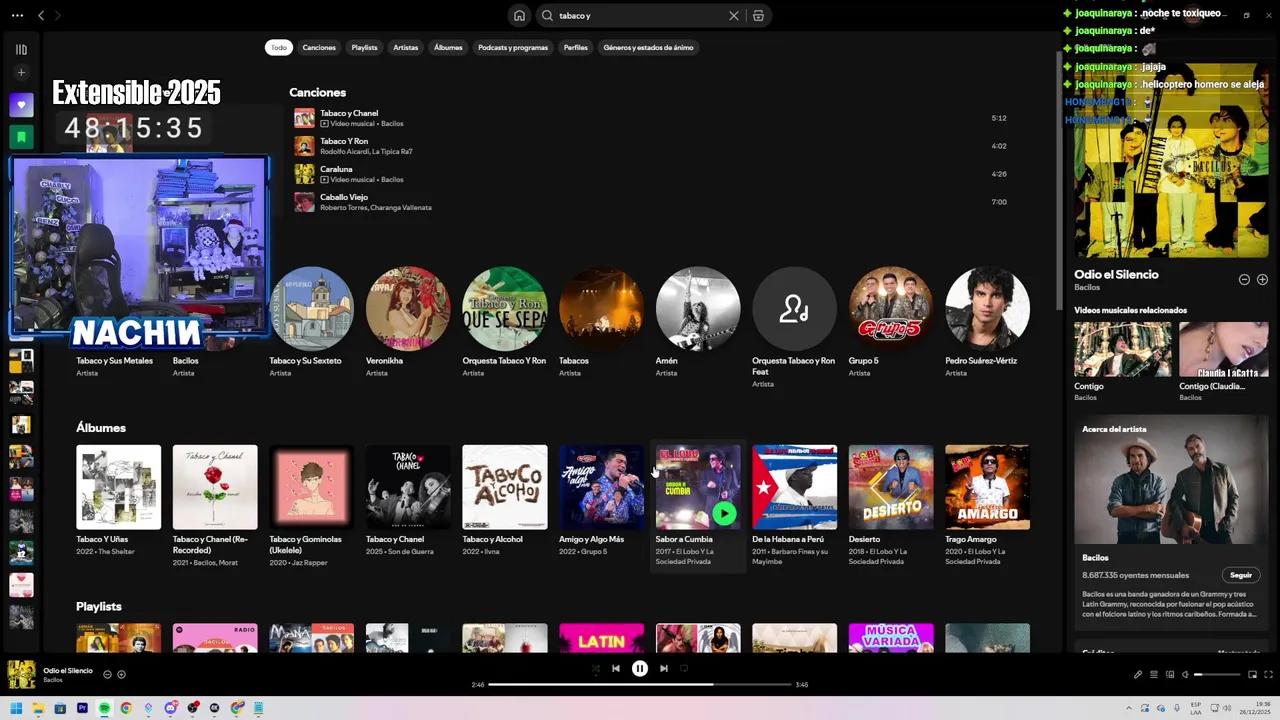
Task: Select the 'Playlists' filter chip
Action: tap(364, 47)
